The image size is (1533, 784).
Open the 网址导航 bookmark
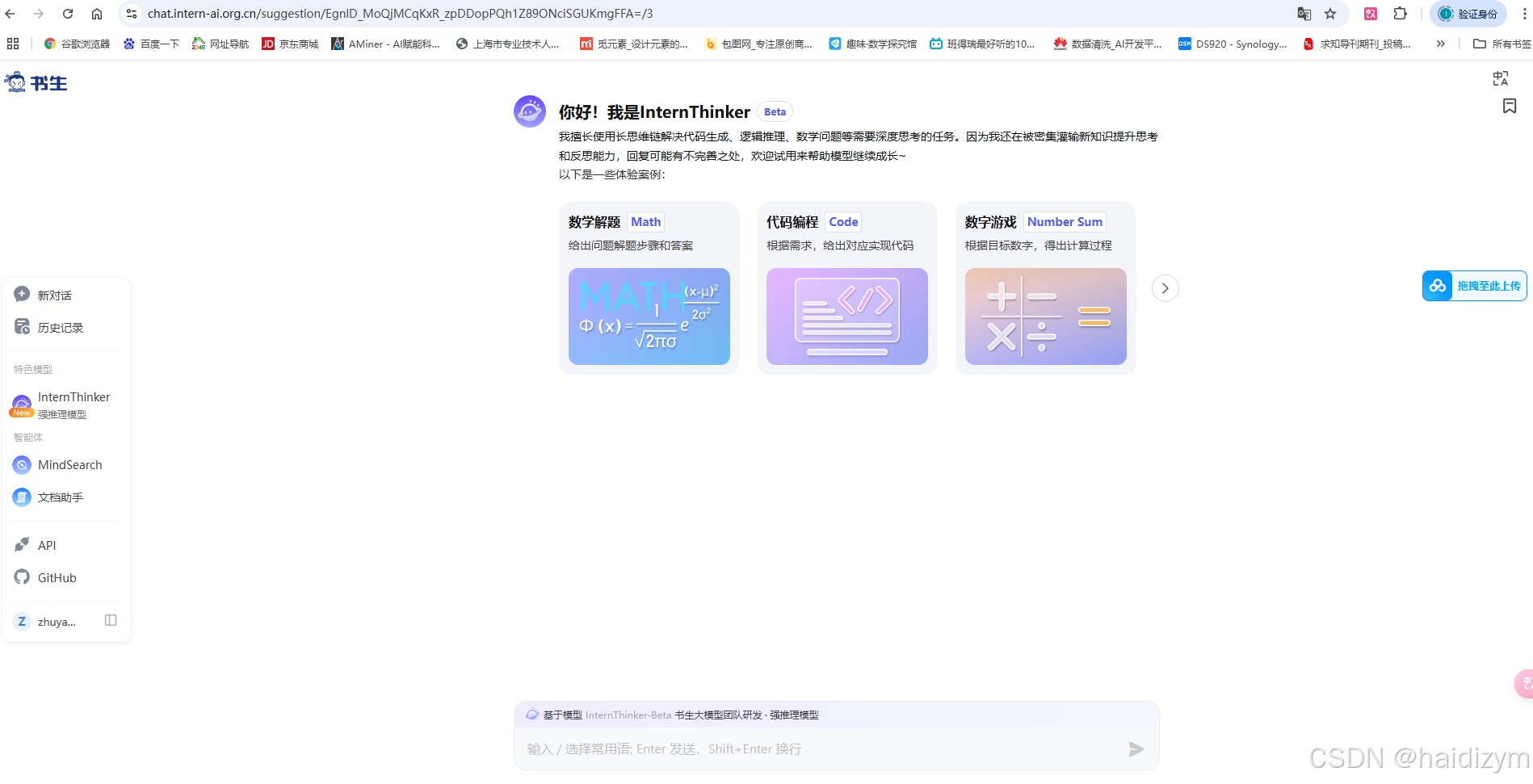pos(220,44)
